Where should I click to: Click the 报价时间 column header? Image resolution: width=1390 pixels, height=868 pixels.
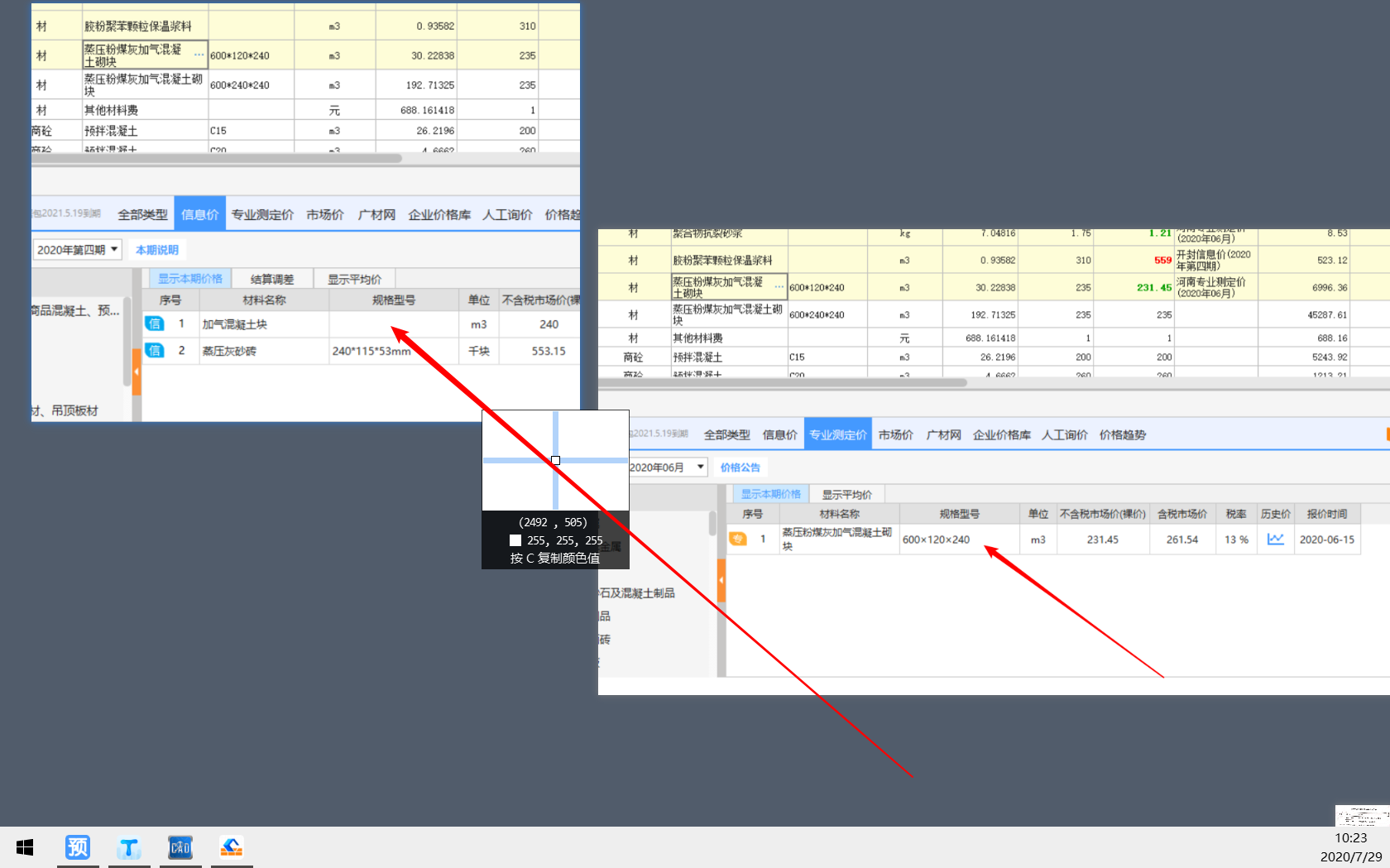(1327, 514)
